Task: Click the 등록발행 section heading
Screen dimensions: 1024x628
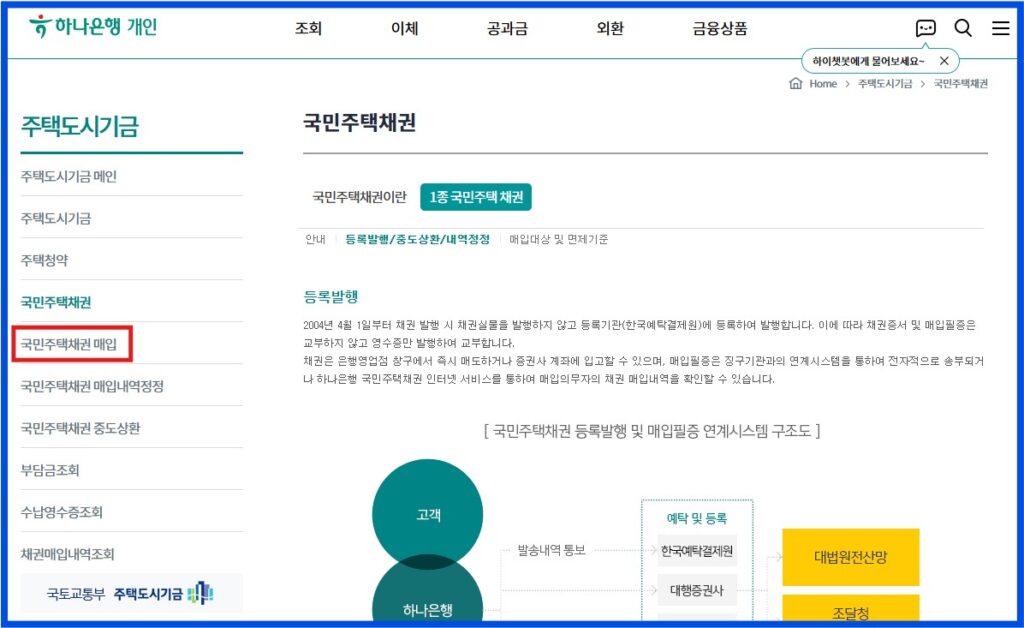Action: click(x=330, y=297)
